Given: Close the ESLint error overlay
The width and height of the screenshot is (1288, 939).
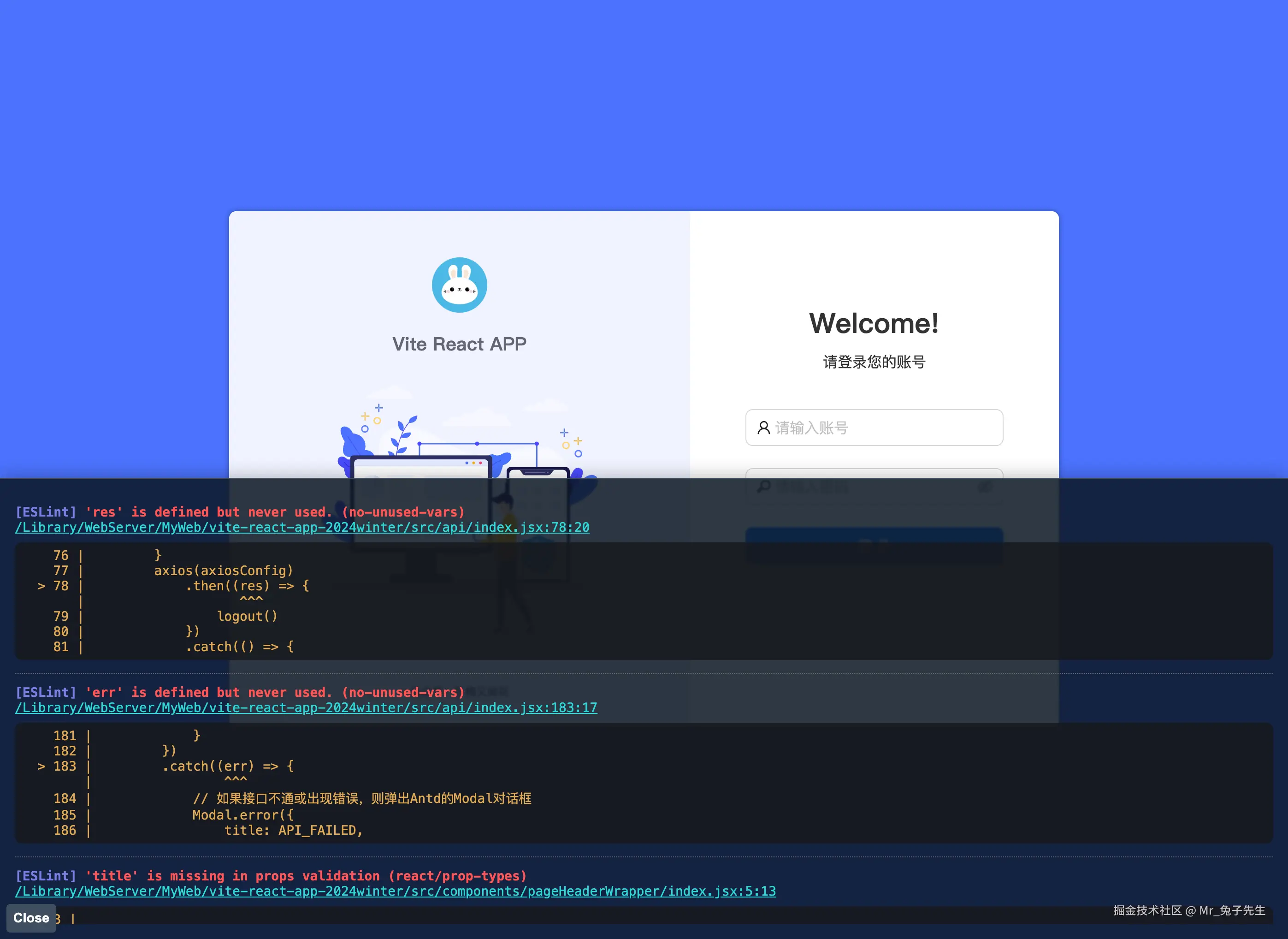Looking at the screenshot, I should click(31, 917).
